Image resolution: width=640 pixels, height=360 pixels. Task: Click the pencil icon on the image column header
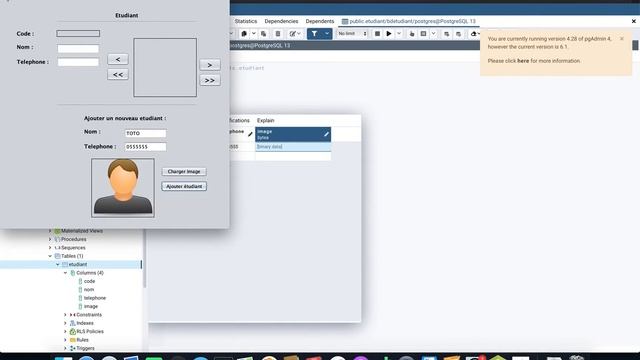click(327, 134)
